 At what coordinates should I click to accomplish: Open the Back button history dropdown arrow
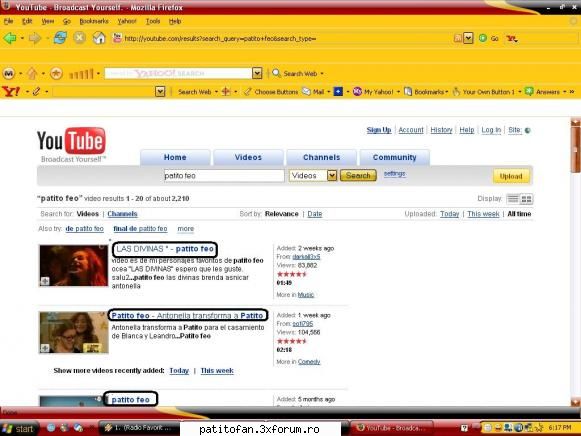22,38
